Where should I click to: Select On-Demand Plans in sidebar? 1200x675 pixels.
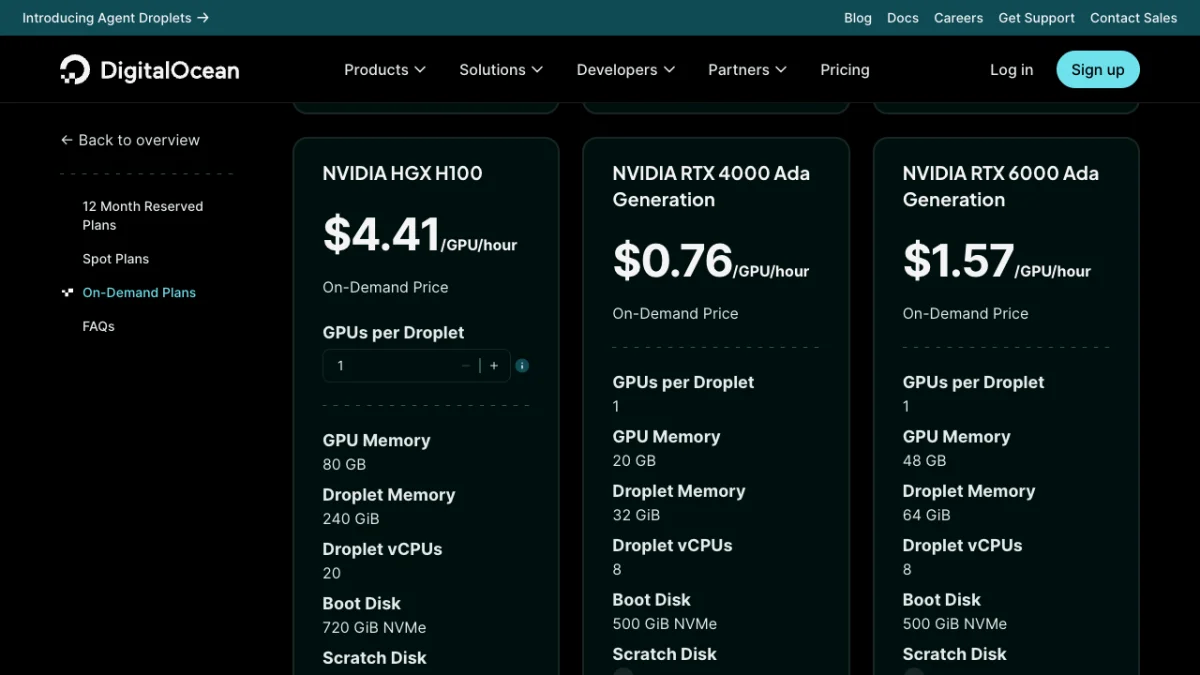139,293
